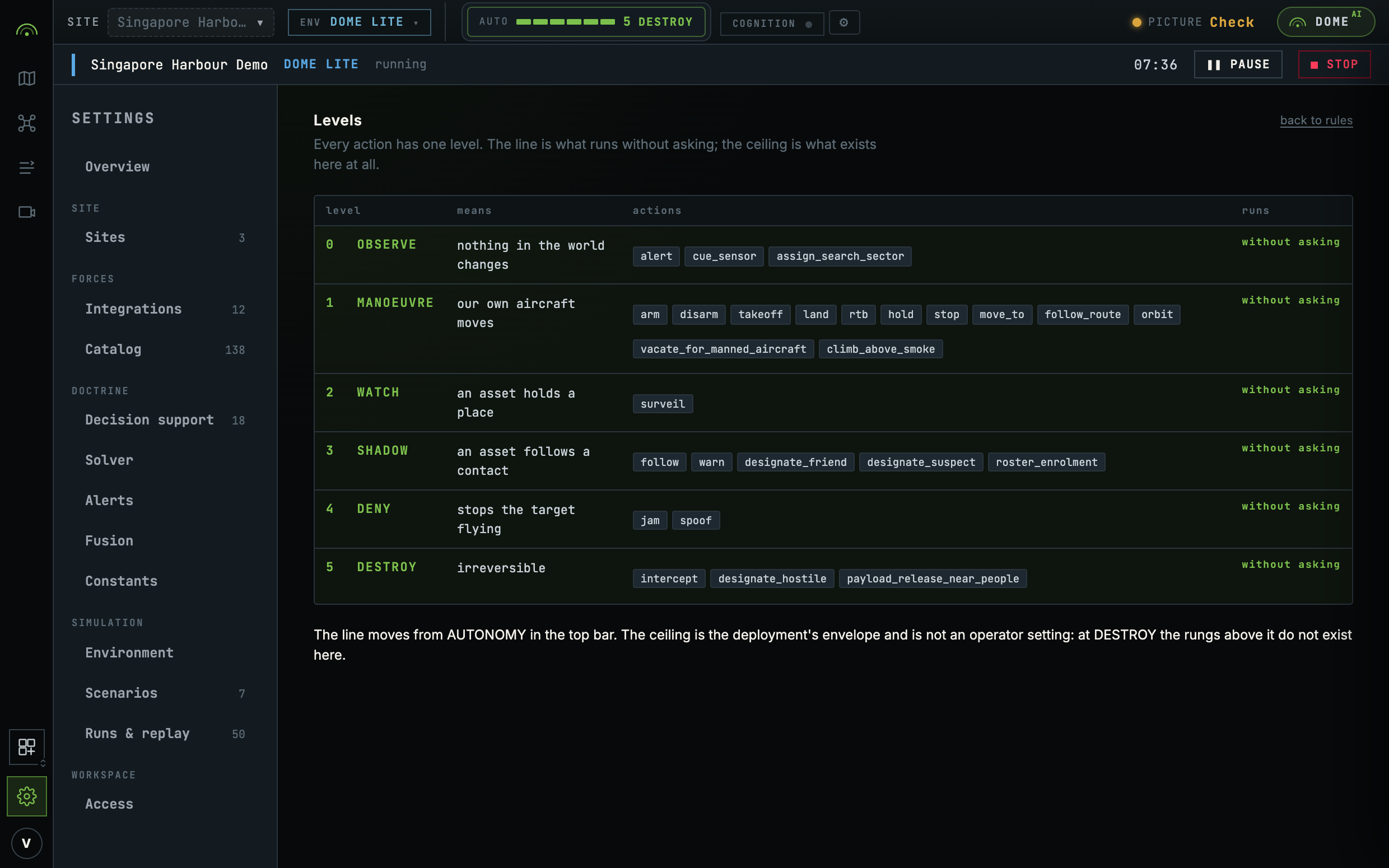Viewport: 1389px width, 868px height.
Task: Click the assign_search_sector action tag
Action: [x=840, y=256]
